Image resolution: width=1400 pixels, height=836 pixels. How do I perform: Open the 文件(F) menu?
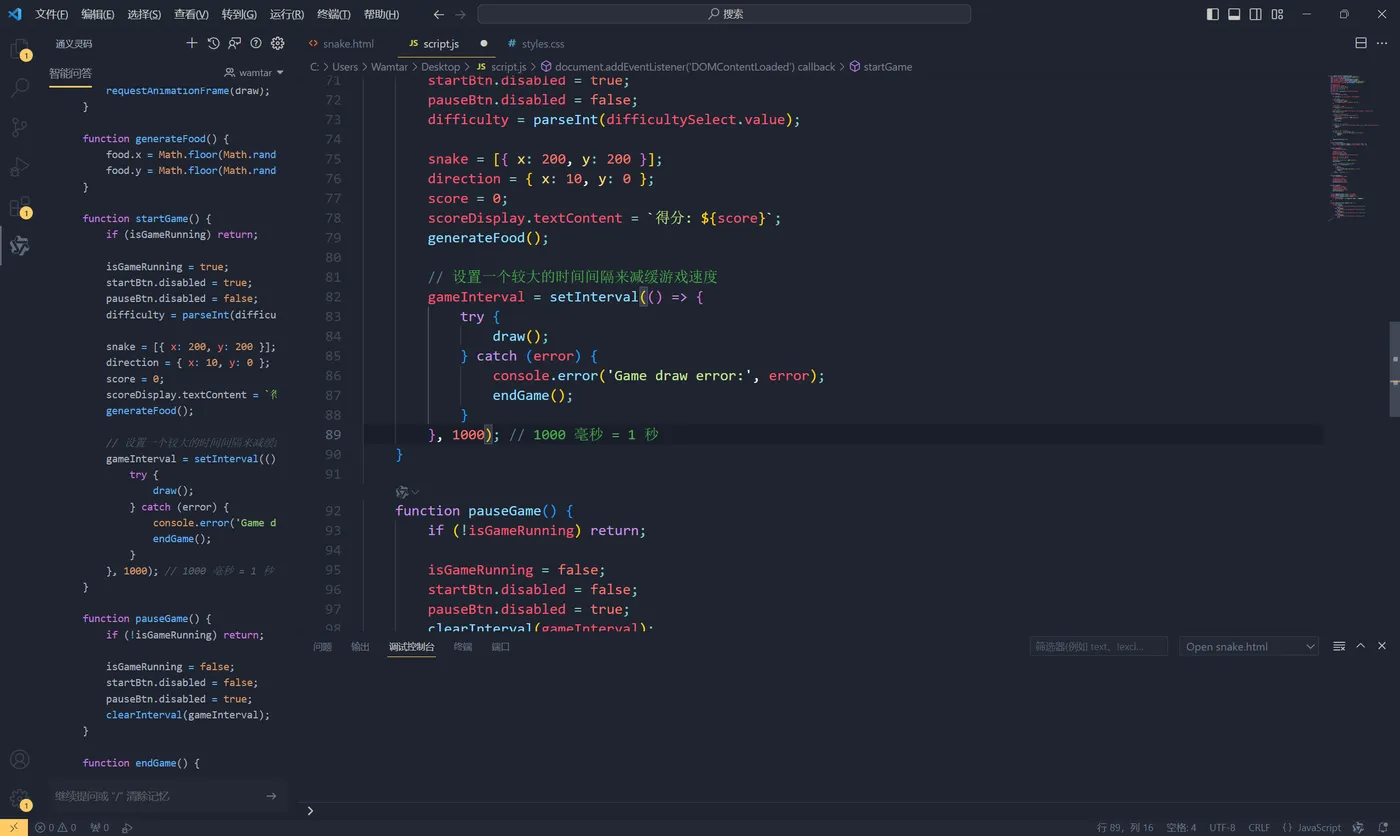[52, 14]
